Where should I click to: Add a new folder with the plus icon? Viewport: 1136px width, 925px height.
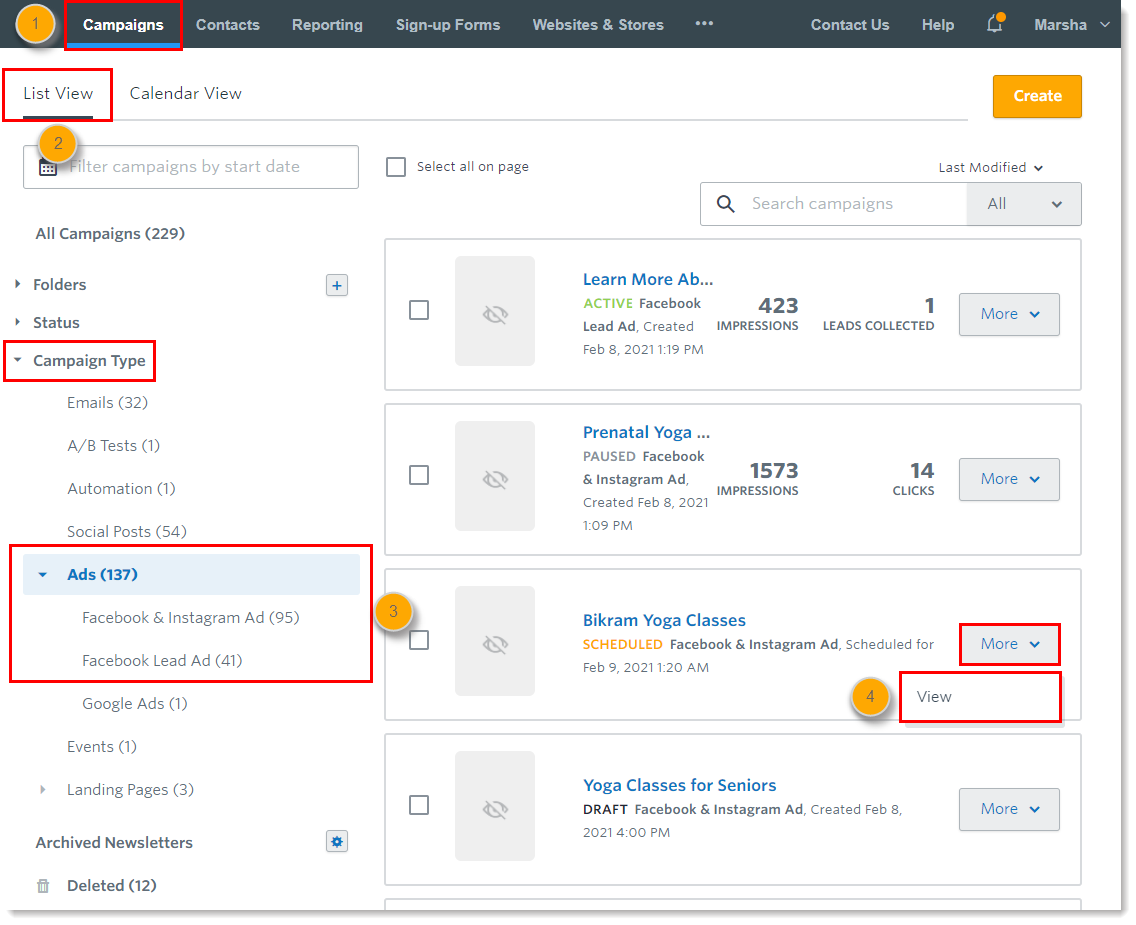(x=337, y=285)
